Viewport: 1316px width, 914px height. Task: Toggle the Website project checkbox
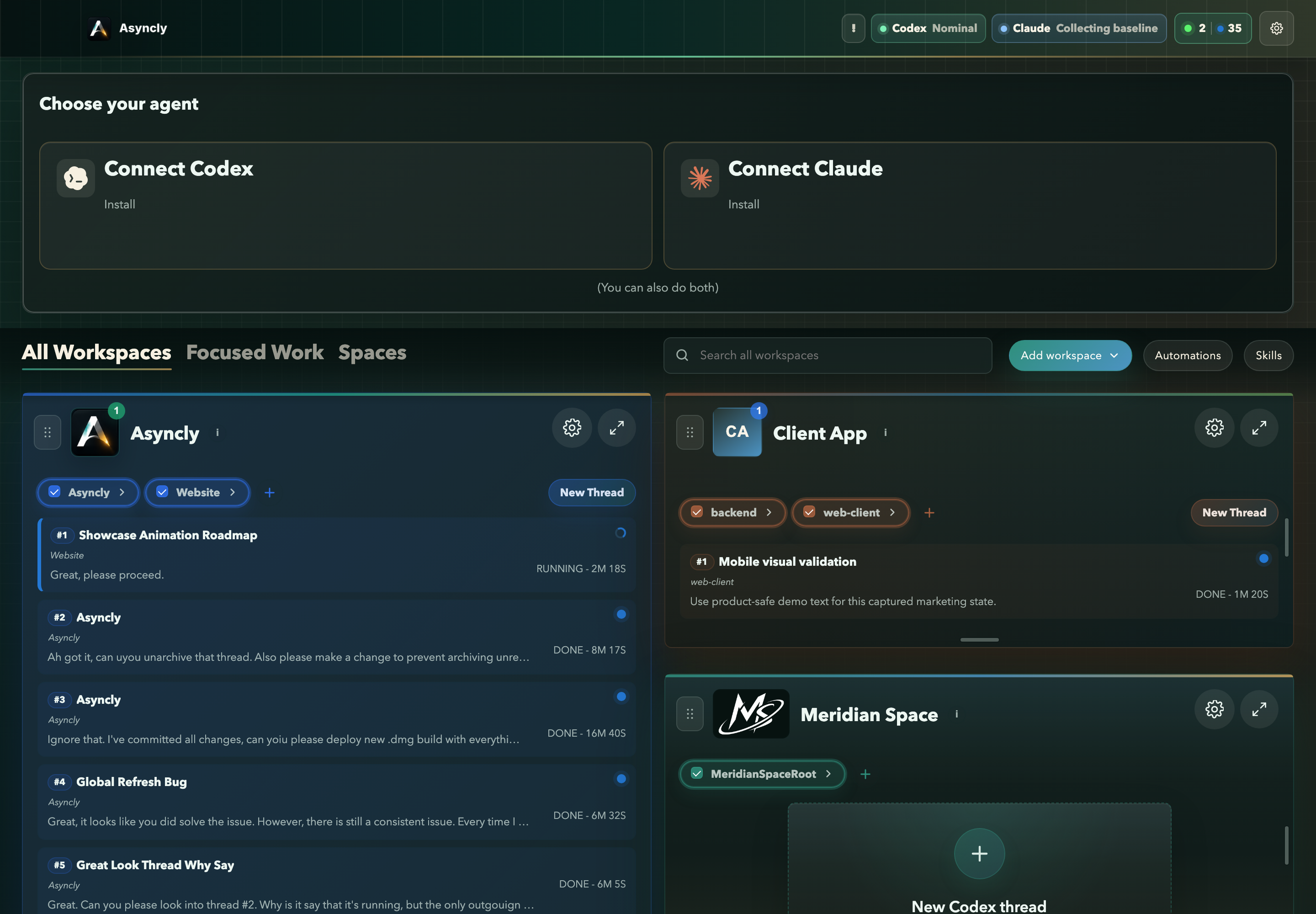162,492
